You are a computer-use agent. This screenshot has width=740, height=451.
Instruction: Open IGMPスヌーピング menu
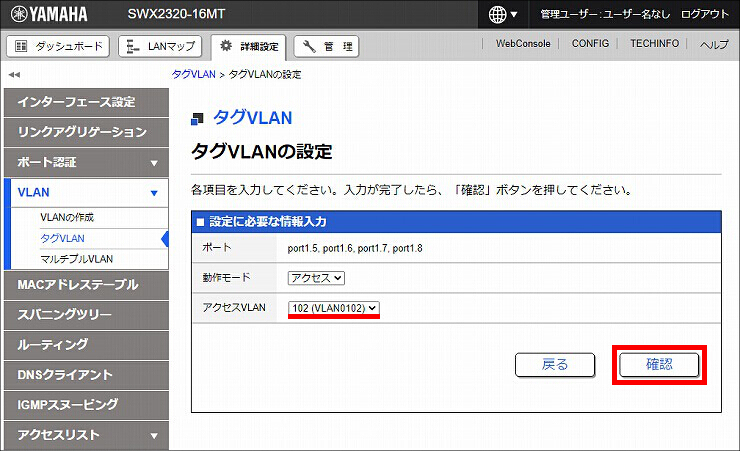click(86, 405)
